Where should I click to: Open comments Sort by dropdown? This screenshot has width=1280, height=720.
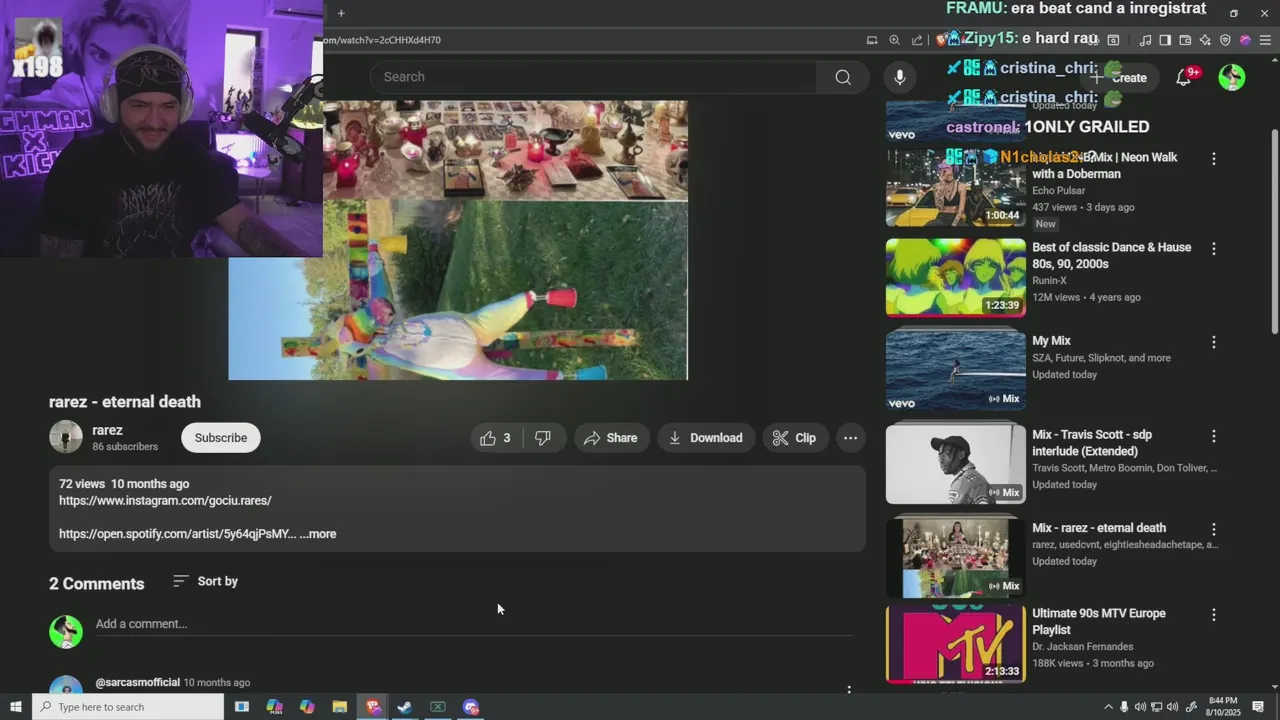pos(205,581)
